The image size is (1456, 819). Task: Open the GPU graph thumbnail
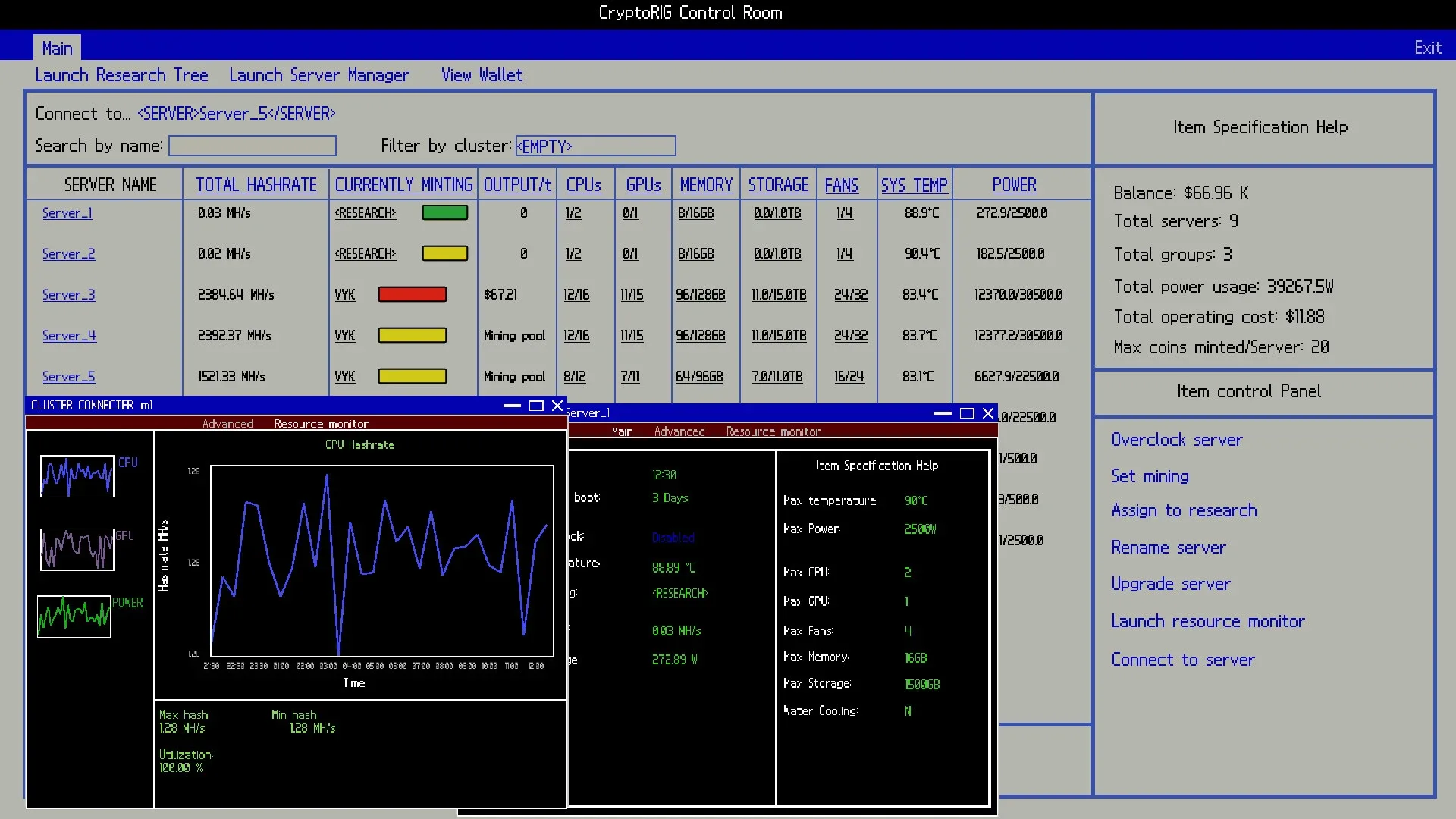[77, 550]
